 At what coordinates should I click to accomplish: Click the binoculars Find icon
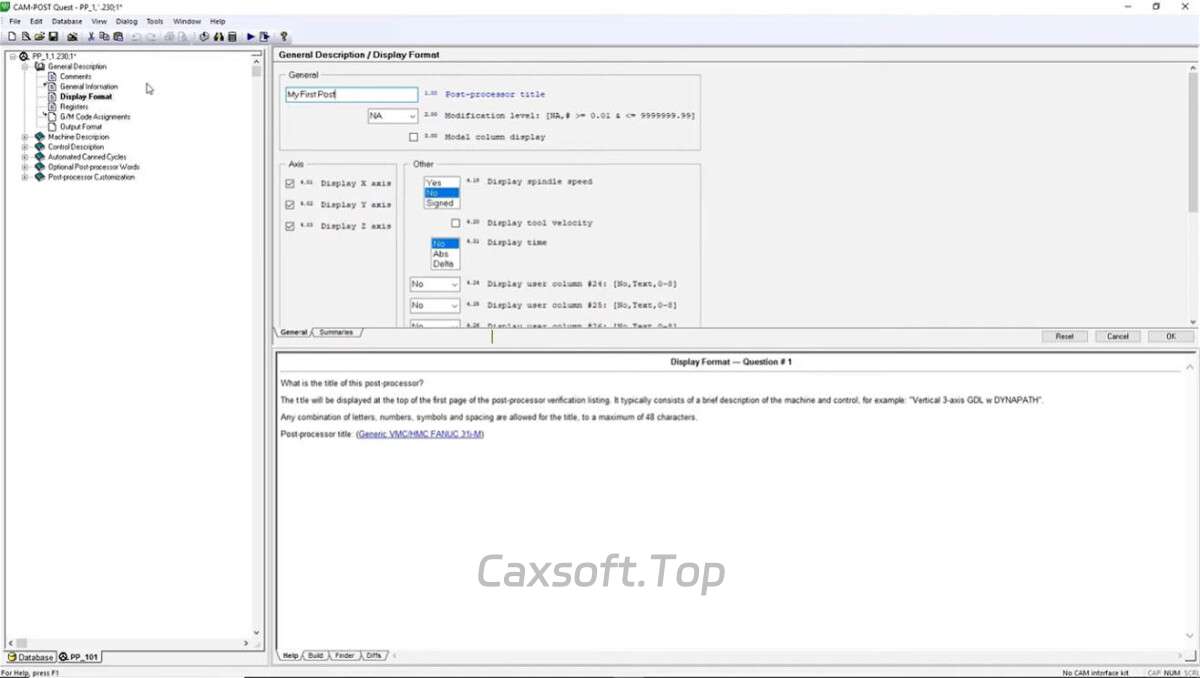tap(218, 37)
